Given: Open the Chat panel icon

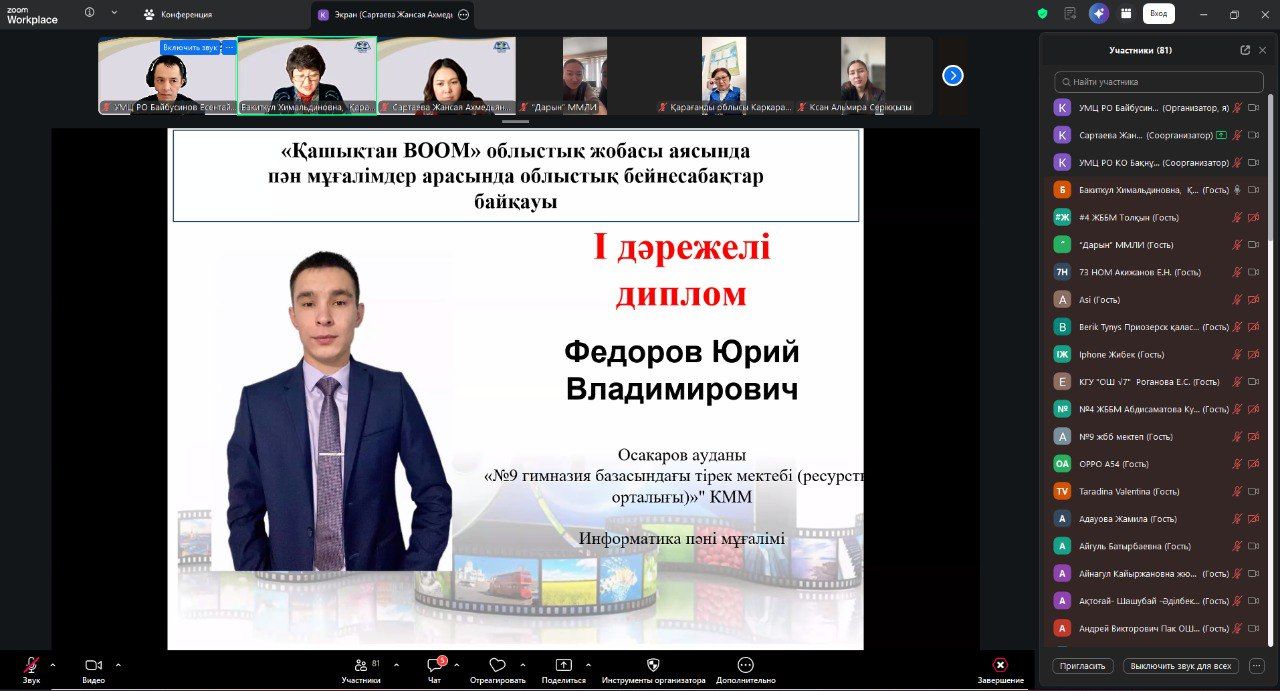Looking at the screenshot, I should pyautogui.click(x=435, y=665).
